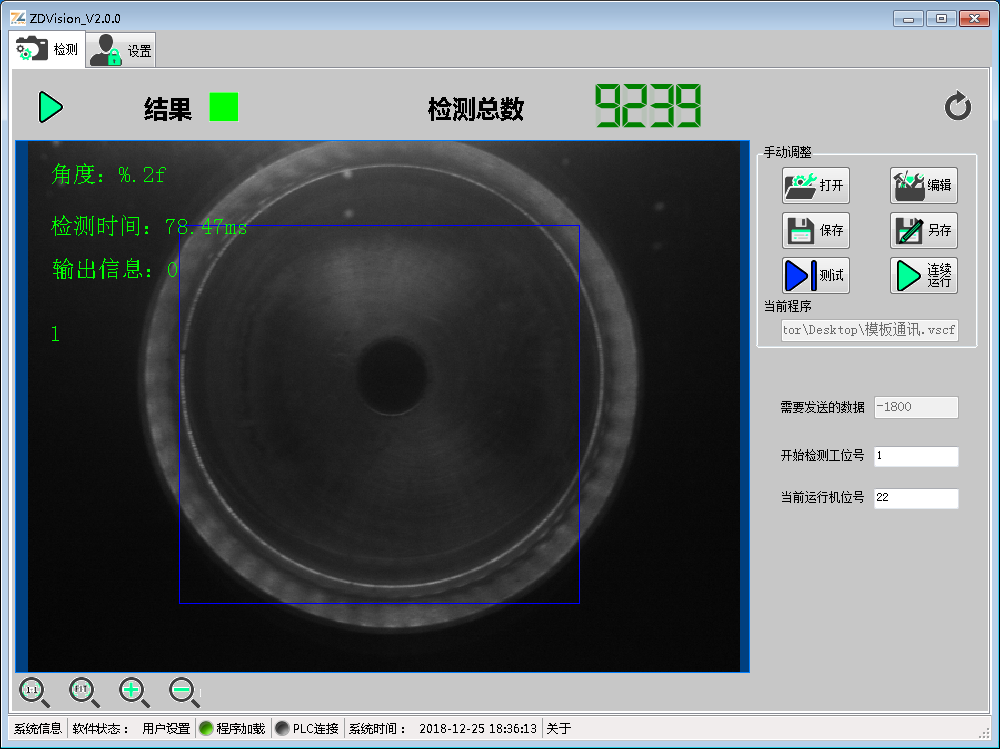Open 关于 in the status bar
The width and height of the screenshot is (1000, 749).
tap(559, 729)
